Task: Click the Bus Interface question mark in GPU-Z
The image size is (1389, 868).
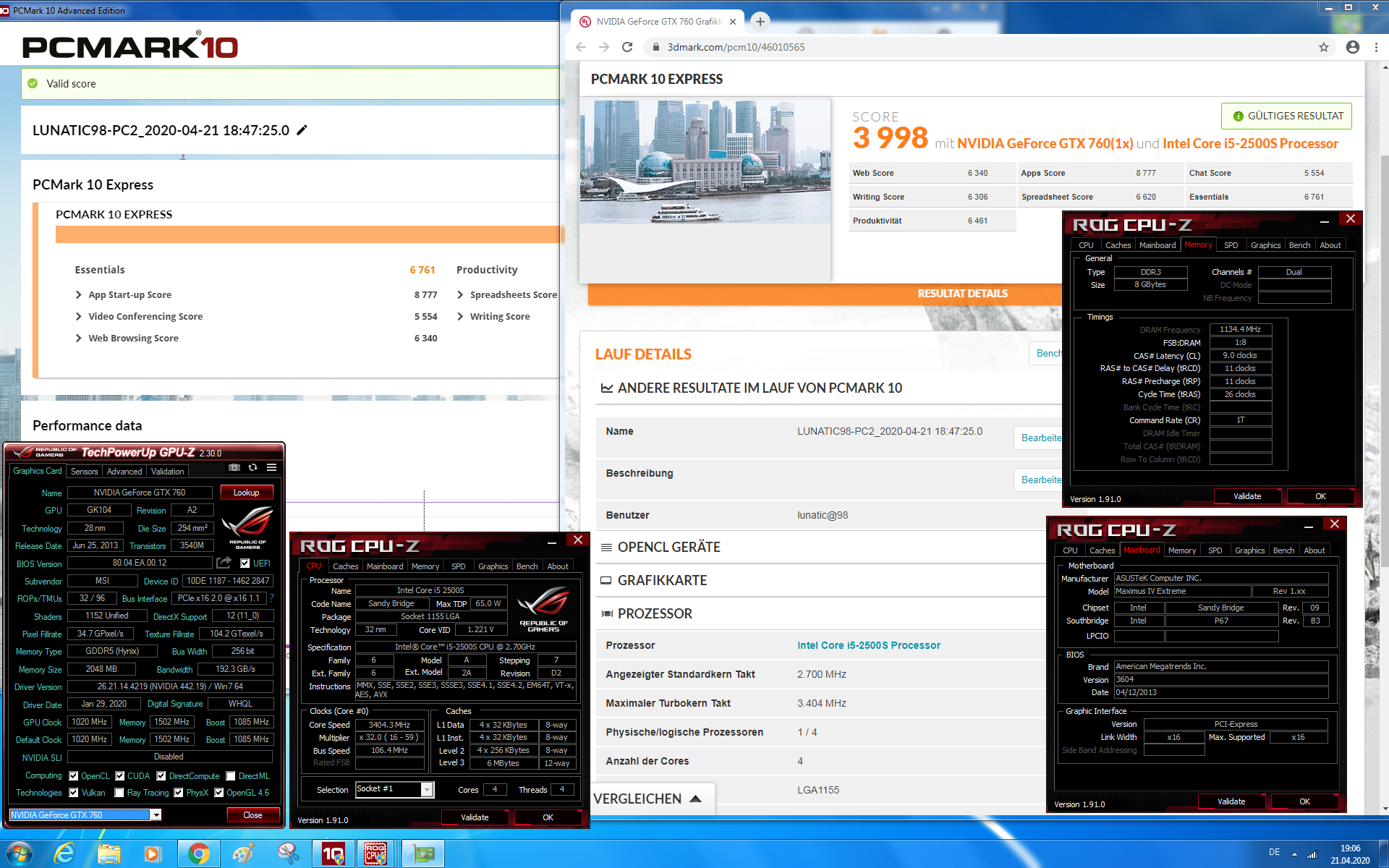Action: (x=272, y=599)
